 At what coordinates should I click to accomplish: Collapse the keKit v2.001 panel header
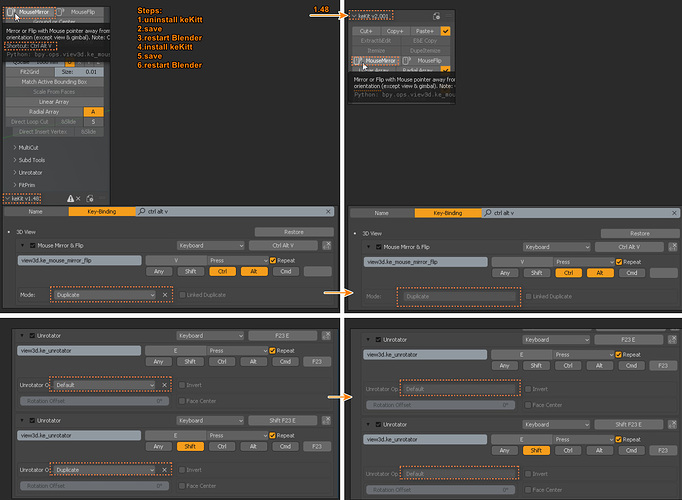[354, 16]
